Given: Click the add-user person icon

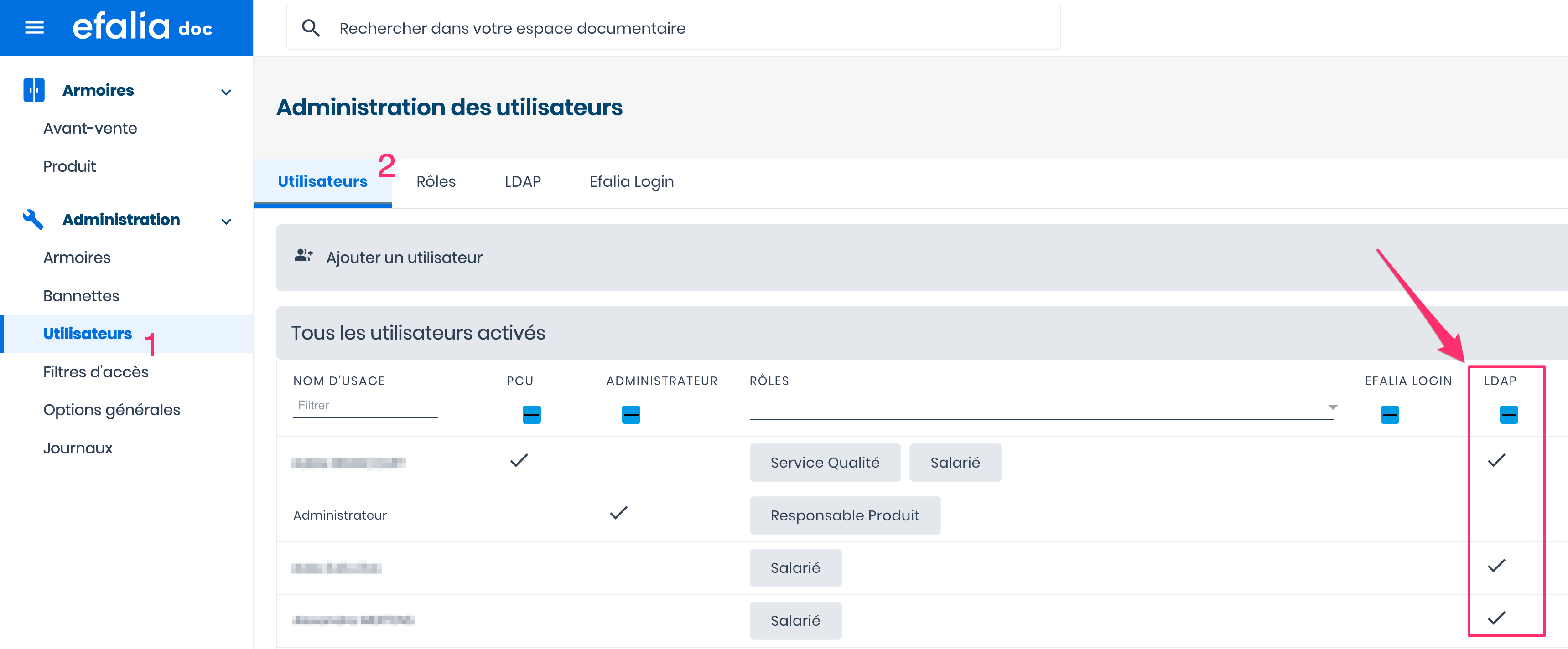Looking at the screenshot, I should pos(303,256).
